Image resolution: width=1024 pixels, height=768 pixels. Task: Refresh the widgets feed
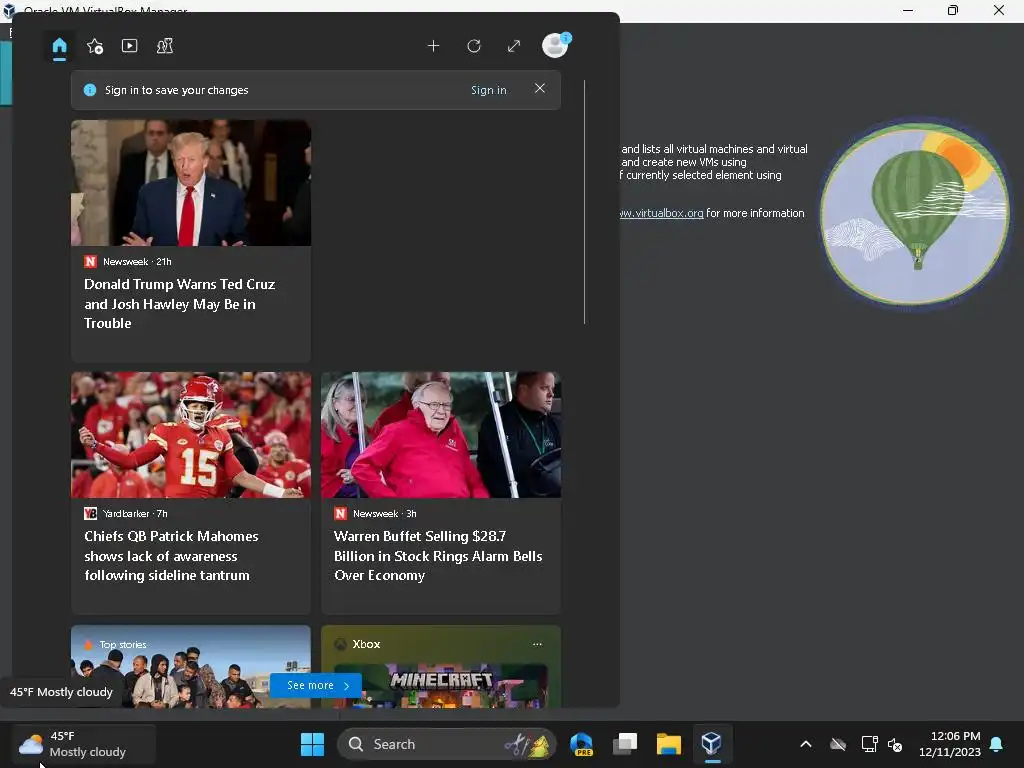coord(474,46)
